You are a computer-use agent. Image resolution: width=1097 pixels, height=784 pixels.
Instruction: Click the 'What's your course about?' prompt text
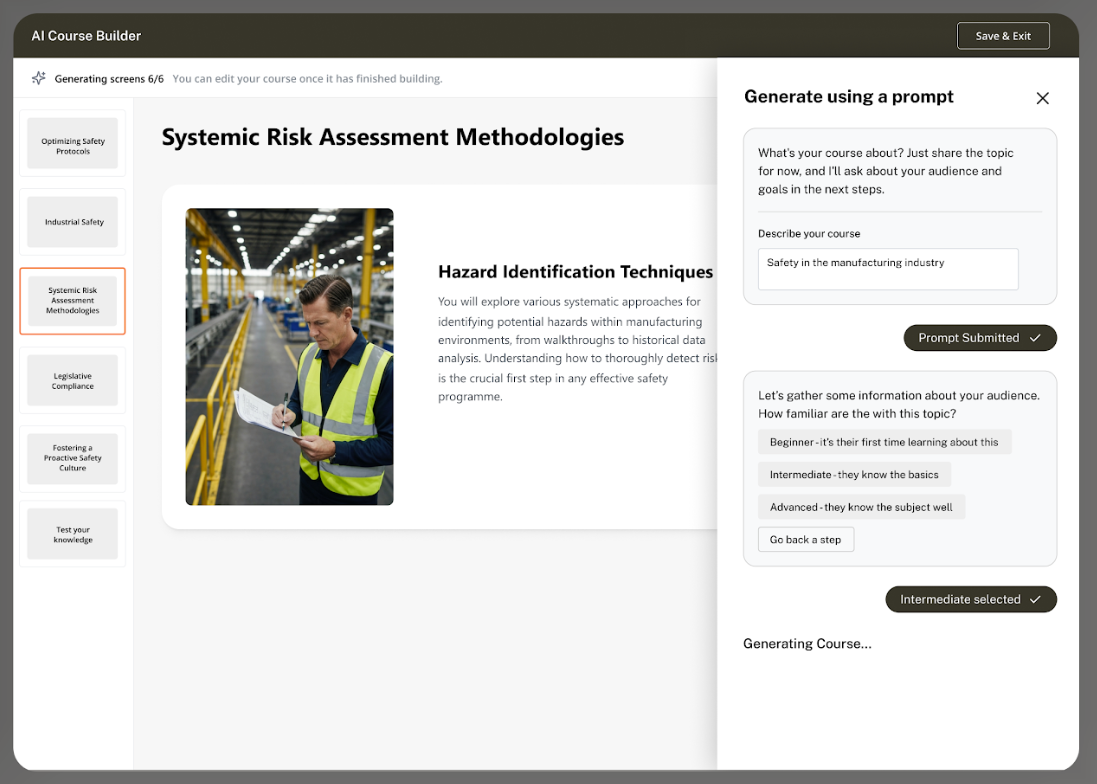[886, 171]
